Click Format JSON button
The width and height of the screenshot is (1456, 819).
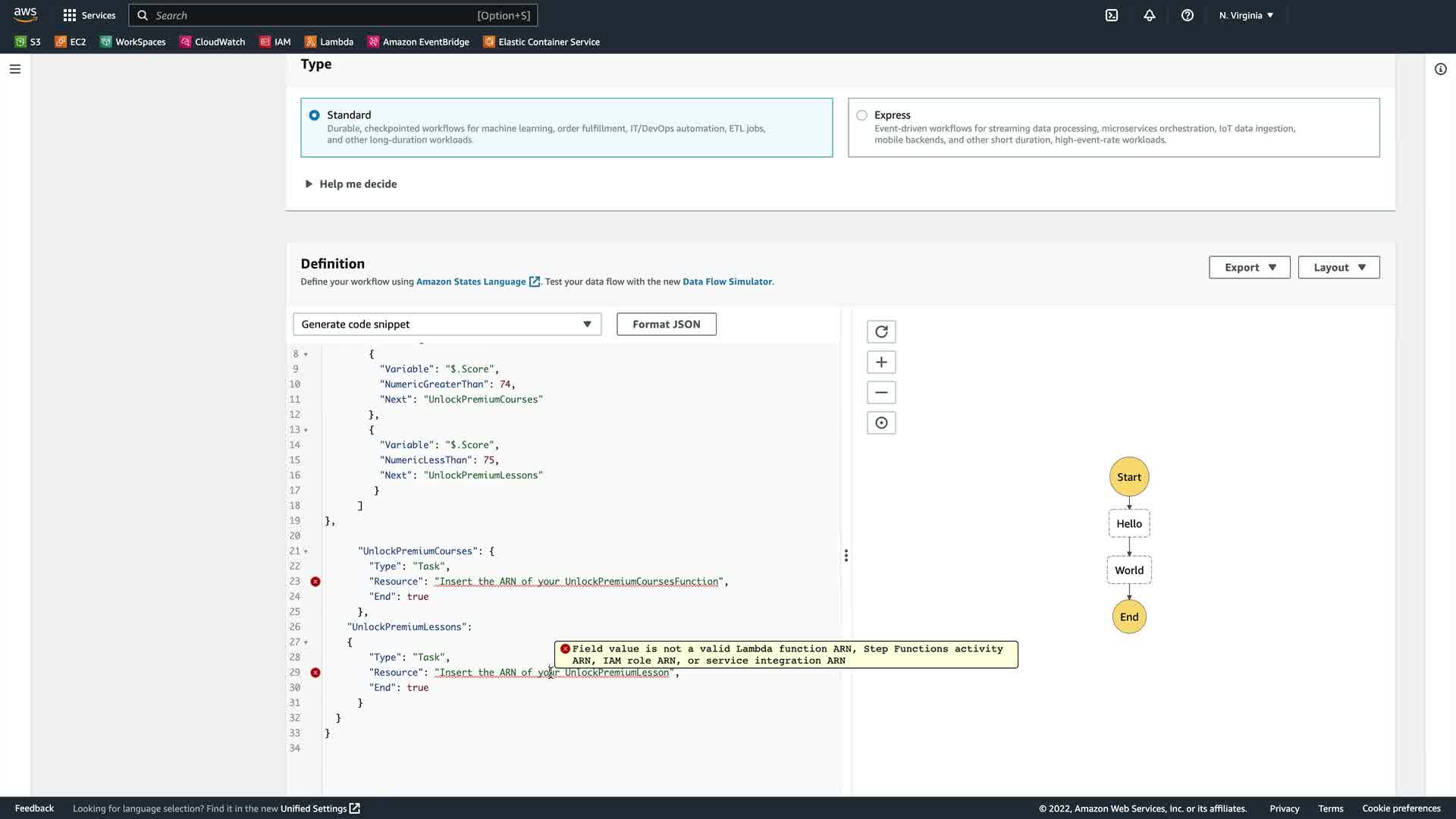point(666,324)
